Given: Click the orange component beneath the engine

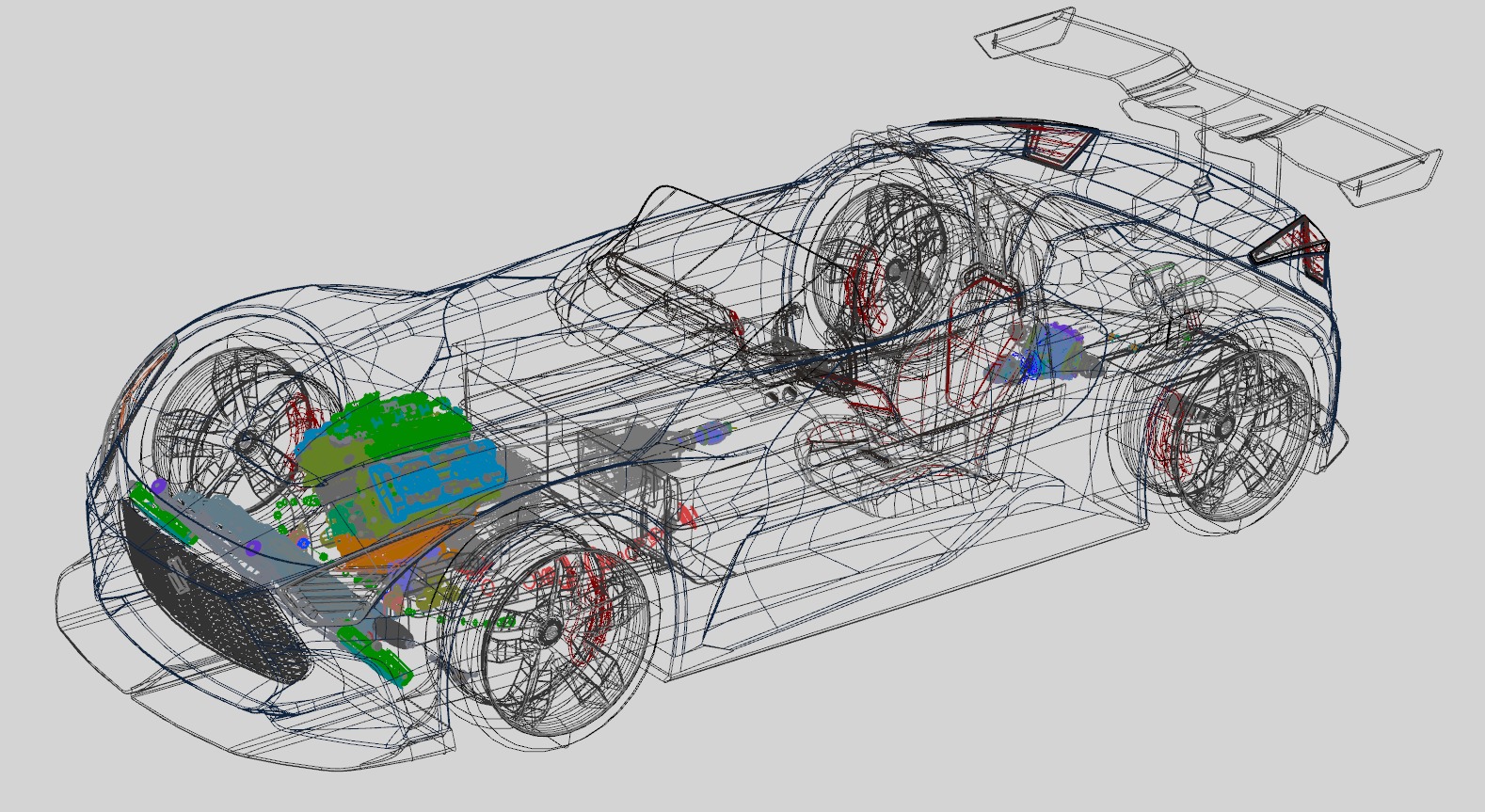Looking at the screenshot, I should pyautogui.click(x=395, y=553).
